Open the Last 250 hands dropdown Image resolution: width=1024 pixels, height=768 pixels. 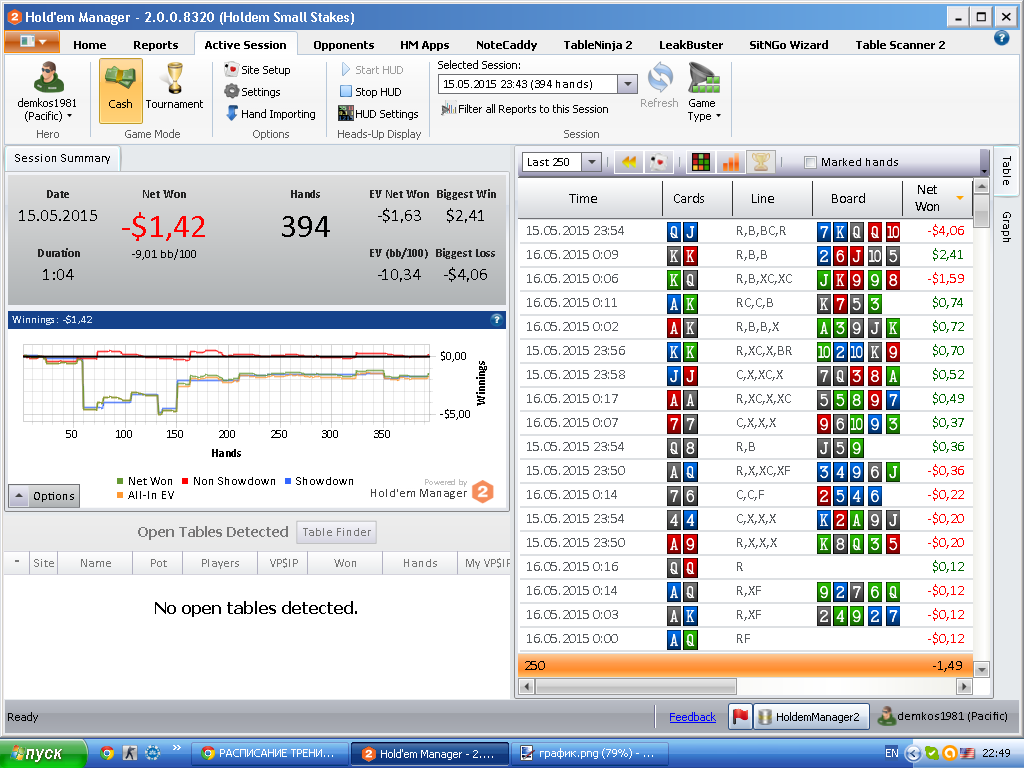coord(591,162)
